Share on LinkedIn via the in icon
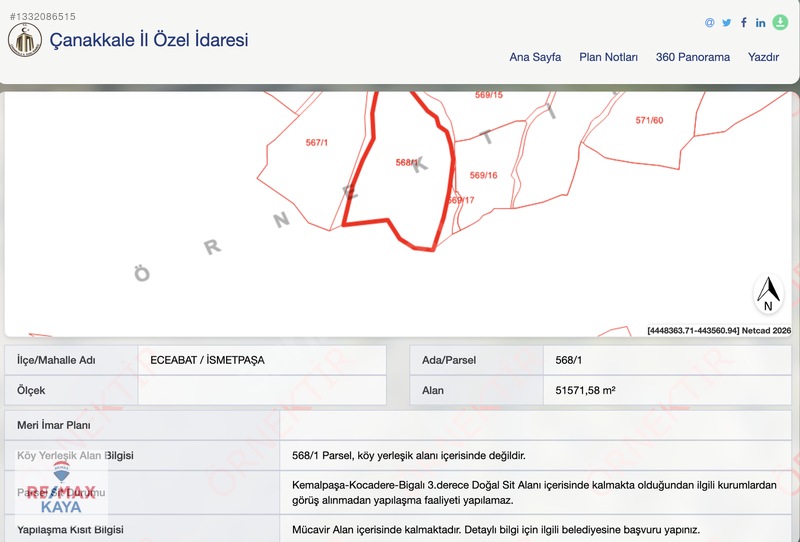The image size is (800, 542). [x=761, y=22]
